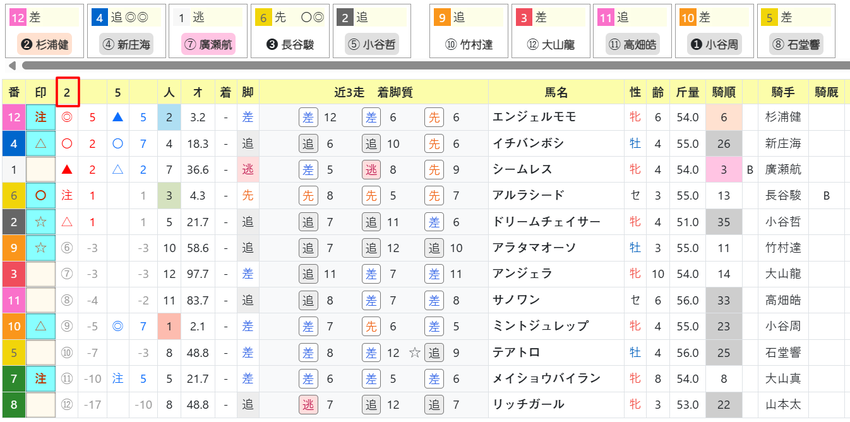The width and height of the screenshot is (850, 422).
Task: Click the 先 6 badge in イチバンボシ row
Action: [442, 143]
